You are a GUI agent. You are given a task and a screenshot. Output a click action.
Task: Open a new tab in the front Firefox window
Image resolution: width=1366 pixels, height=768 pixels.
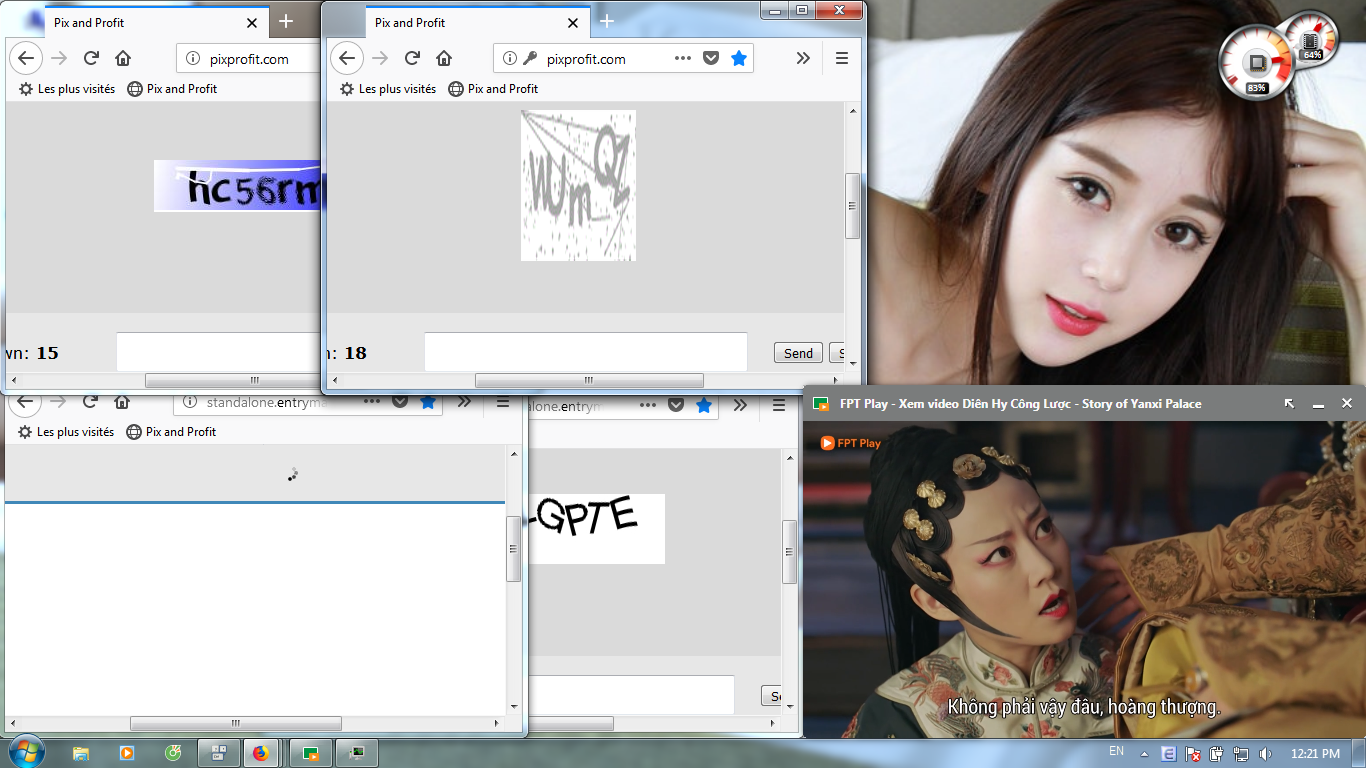click(x=606, y=21)
